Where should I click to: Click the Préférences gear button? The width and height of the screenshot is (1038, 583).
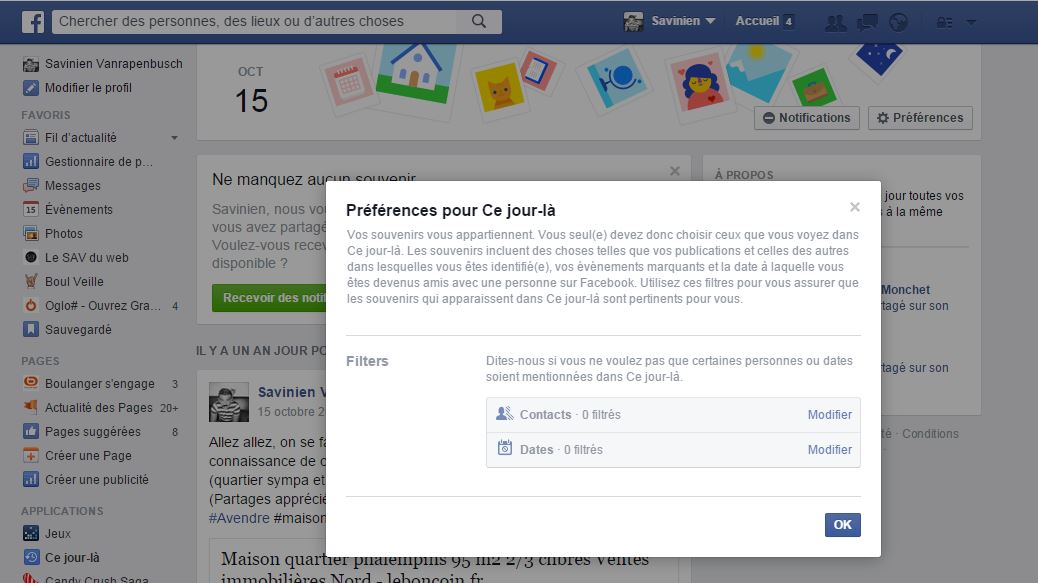click(920, 118)
